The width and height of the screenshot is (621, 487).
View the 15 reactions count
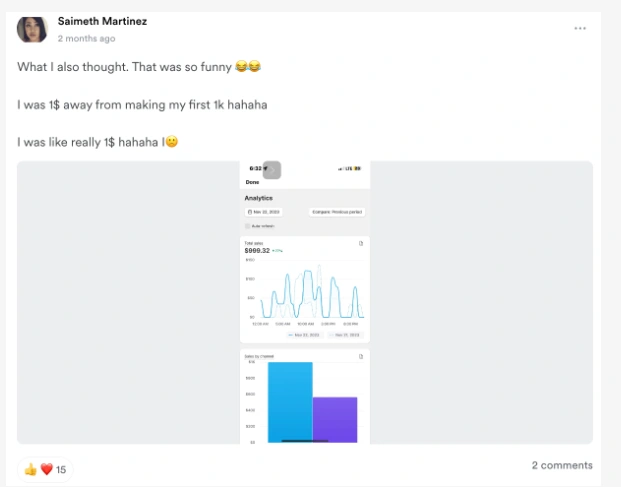pos(61,469)
